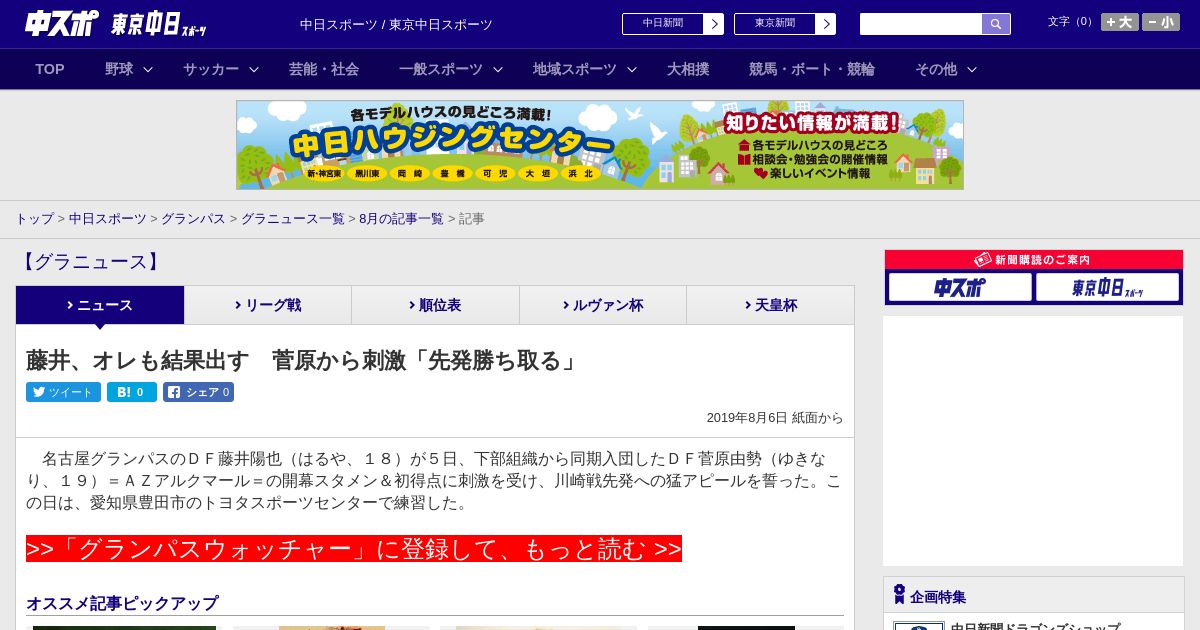Click the 東京中日スポーツ logo in the header

click(159, 24)
